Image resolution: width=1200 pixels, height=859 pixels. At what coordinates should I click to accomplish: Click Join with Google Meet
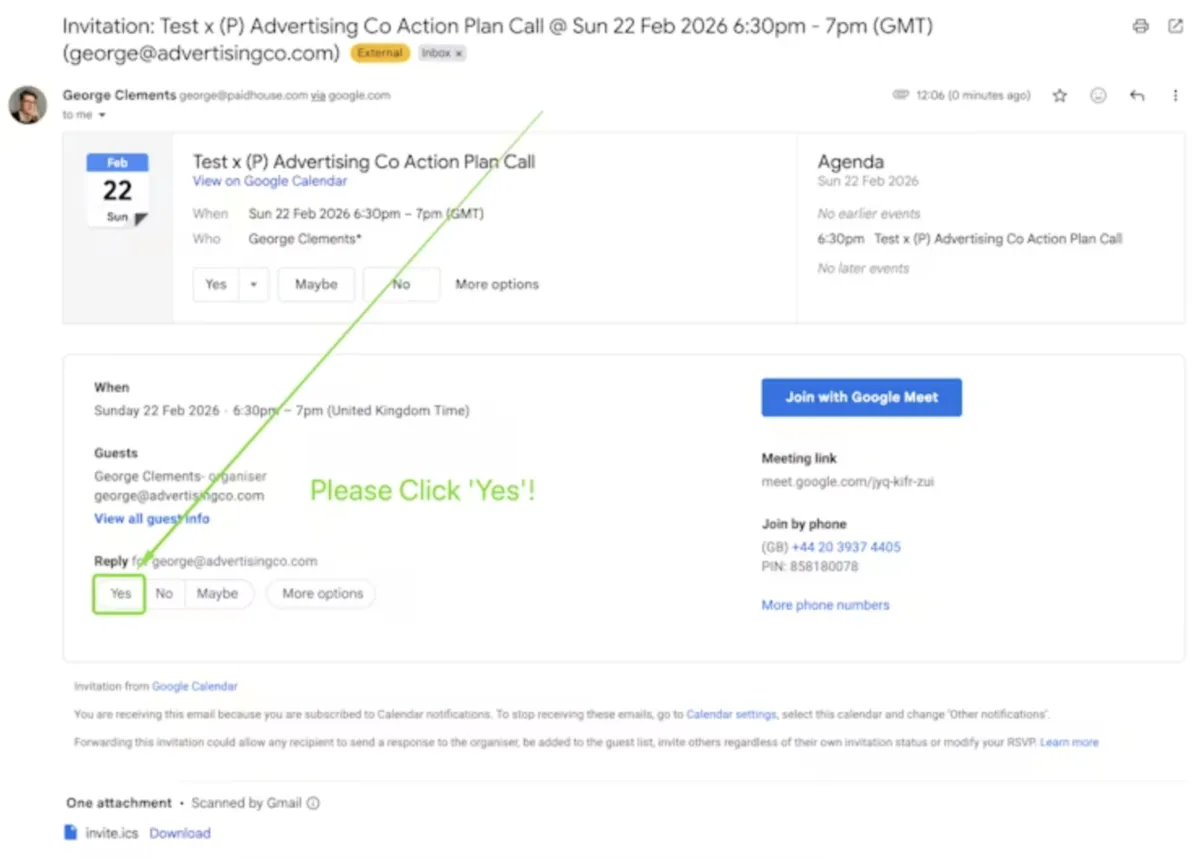(861, 397)
